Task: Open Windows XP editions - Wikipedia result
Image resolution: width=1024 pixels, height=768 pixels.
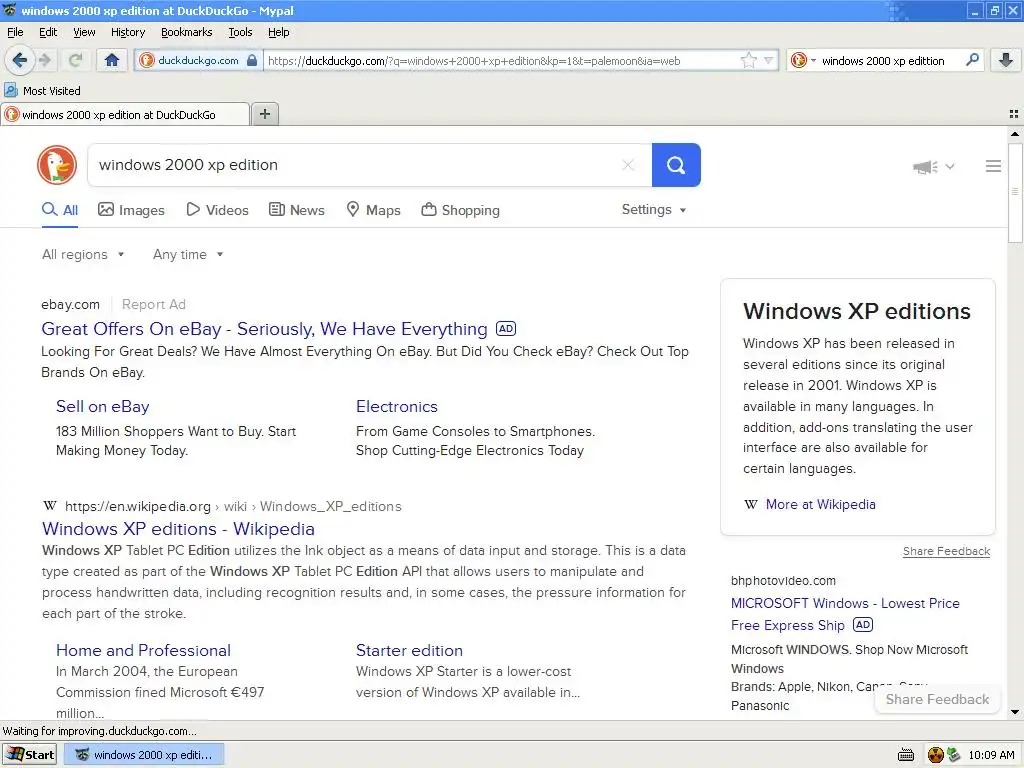Action: click(x=178, y=529)
